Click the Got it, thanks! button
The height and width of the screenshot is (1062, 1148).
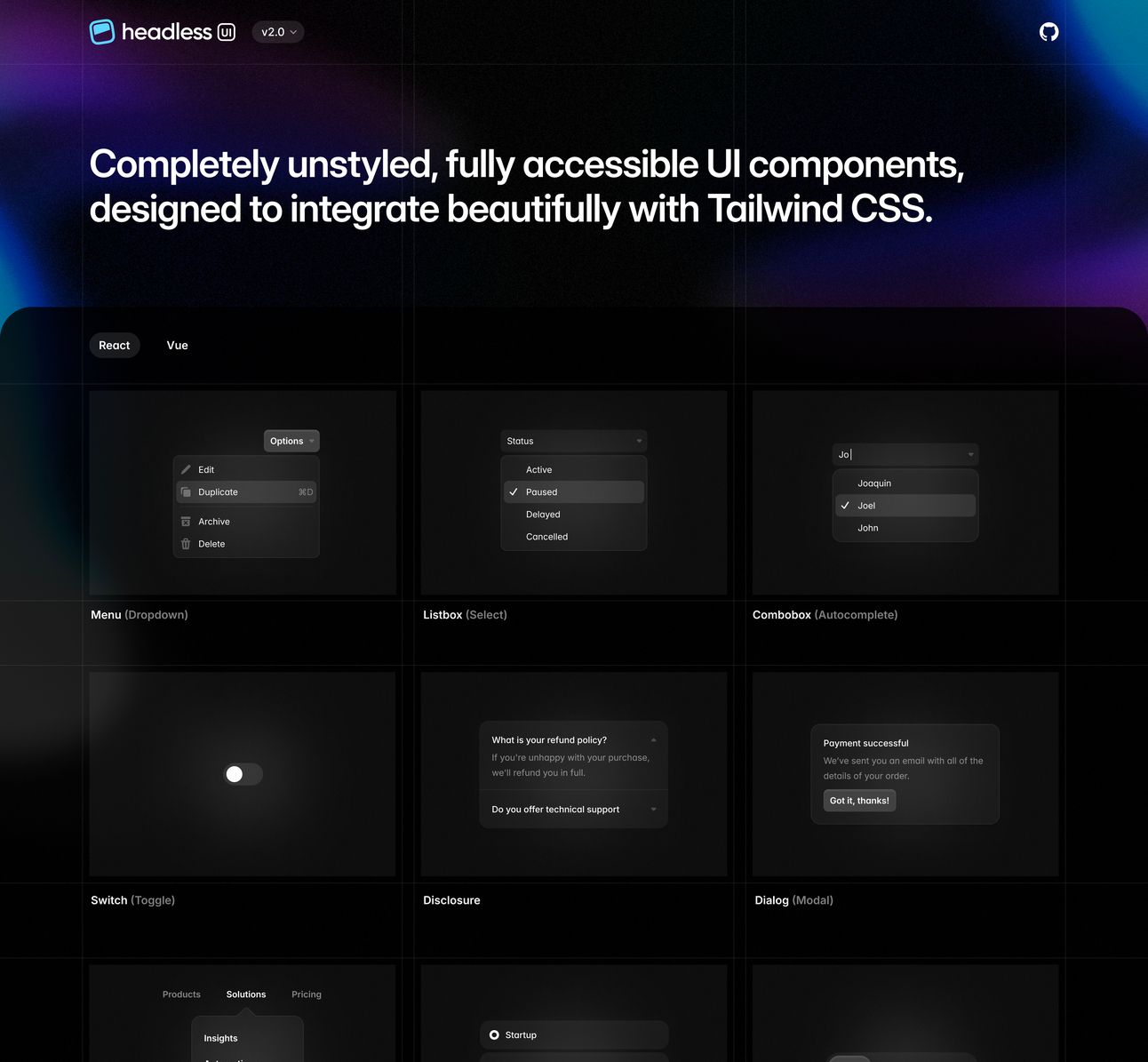click(859, 800)
